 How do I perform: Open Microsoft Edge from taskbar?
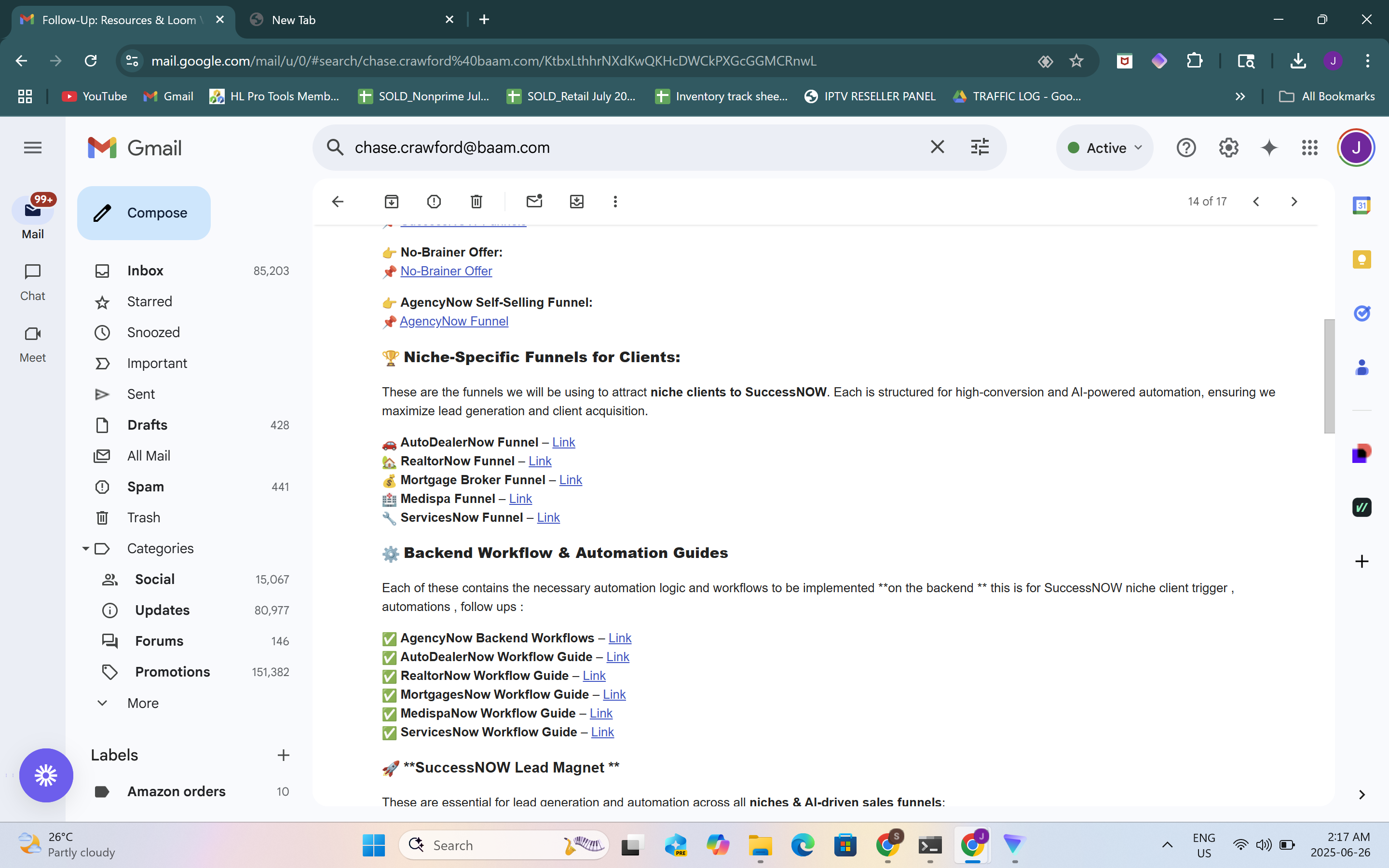[803, 845]
